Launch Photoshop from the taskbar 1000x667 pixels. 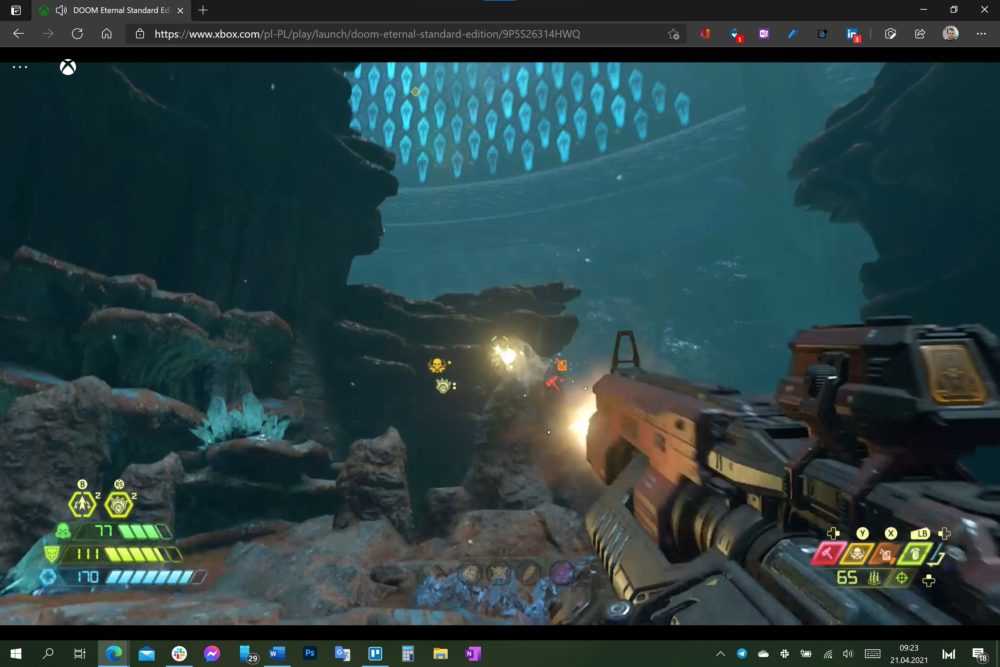point(309,654)
